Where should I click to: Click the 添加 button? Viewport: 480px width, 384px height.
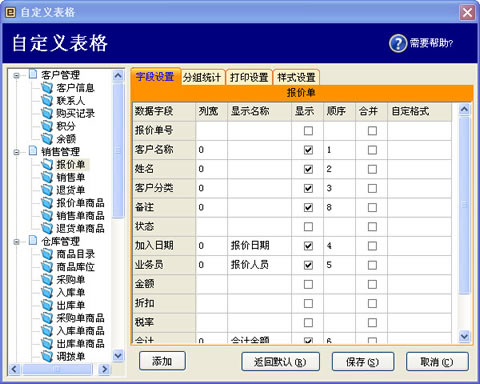point(162,361)
